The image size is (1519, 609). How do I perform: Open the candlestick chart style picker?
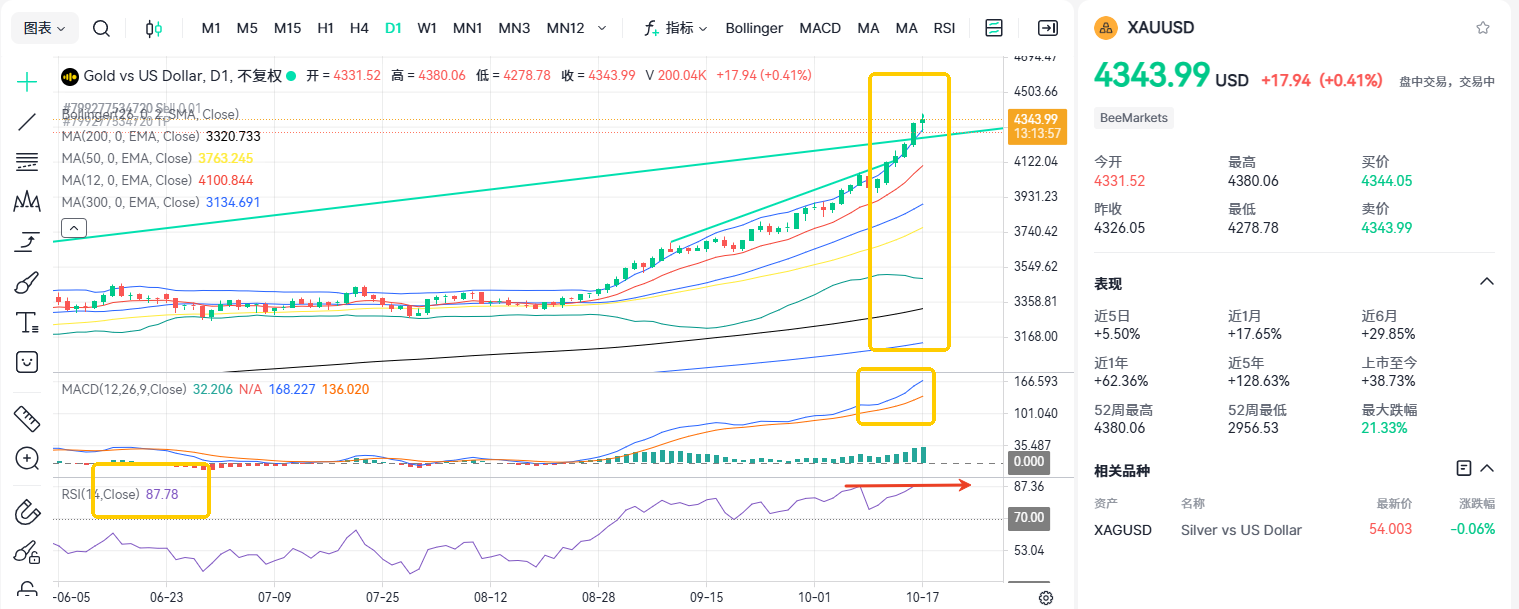click(x=153, y=28)
